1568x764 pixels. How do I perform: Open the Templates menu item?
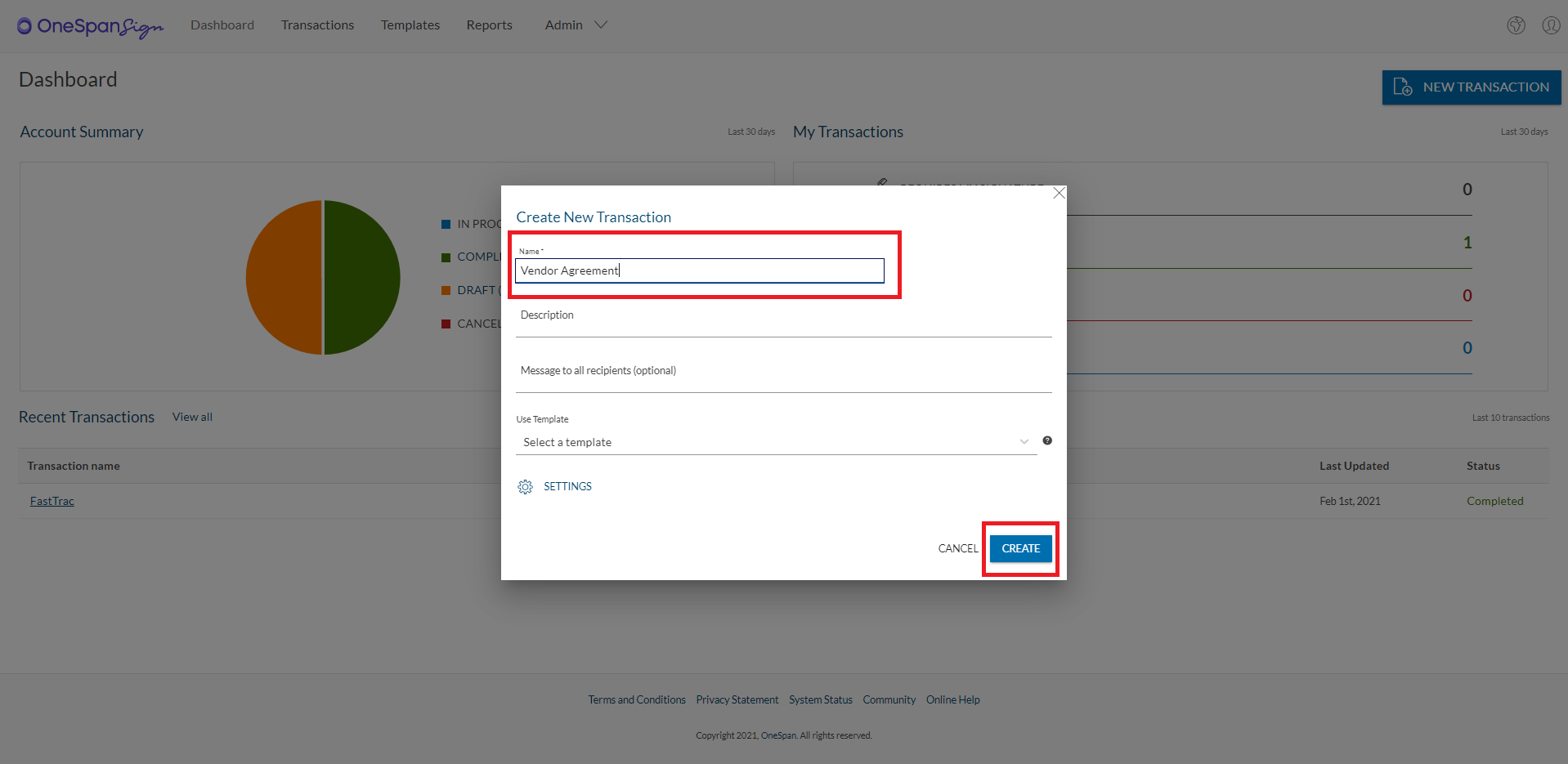(x=410, y=25)
